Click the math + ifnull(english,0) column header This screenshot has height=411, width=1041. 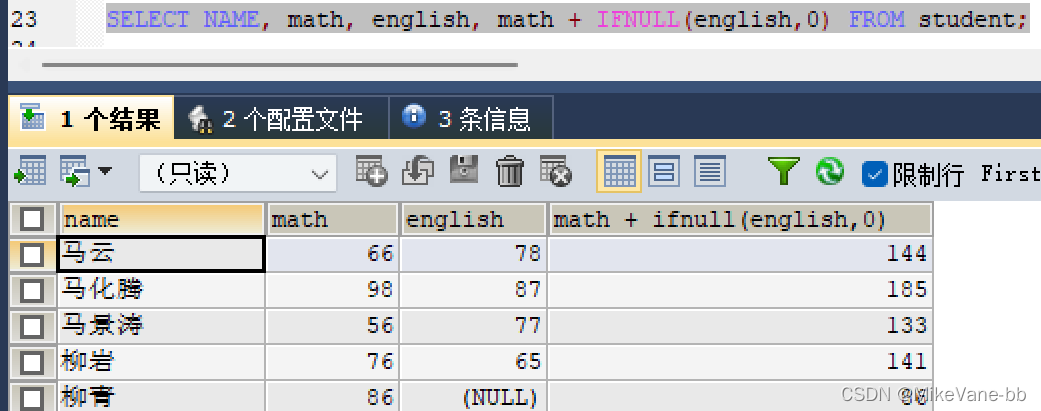pyautogui.click(x=740, y=219)
